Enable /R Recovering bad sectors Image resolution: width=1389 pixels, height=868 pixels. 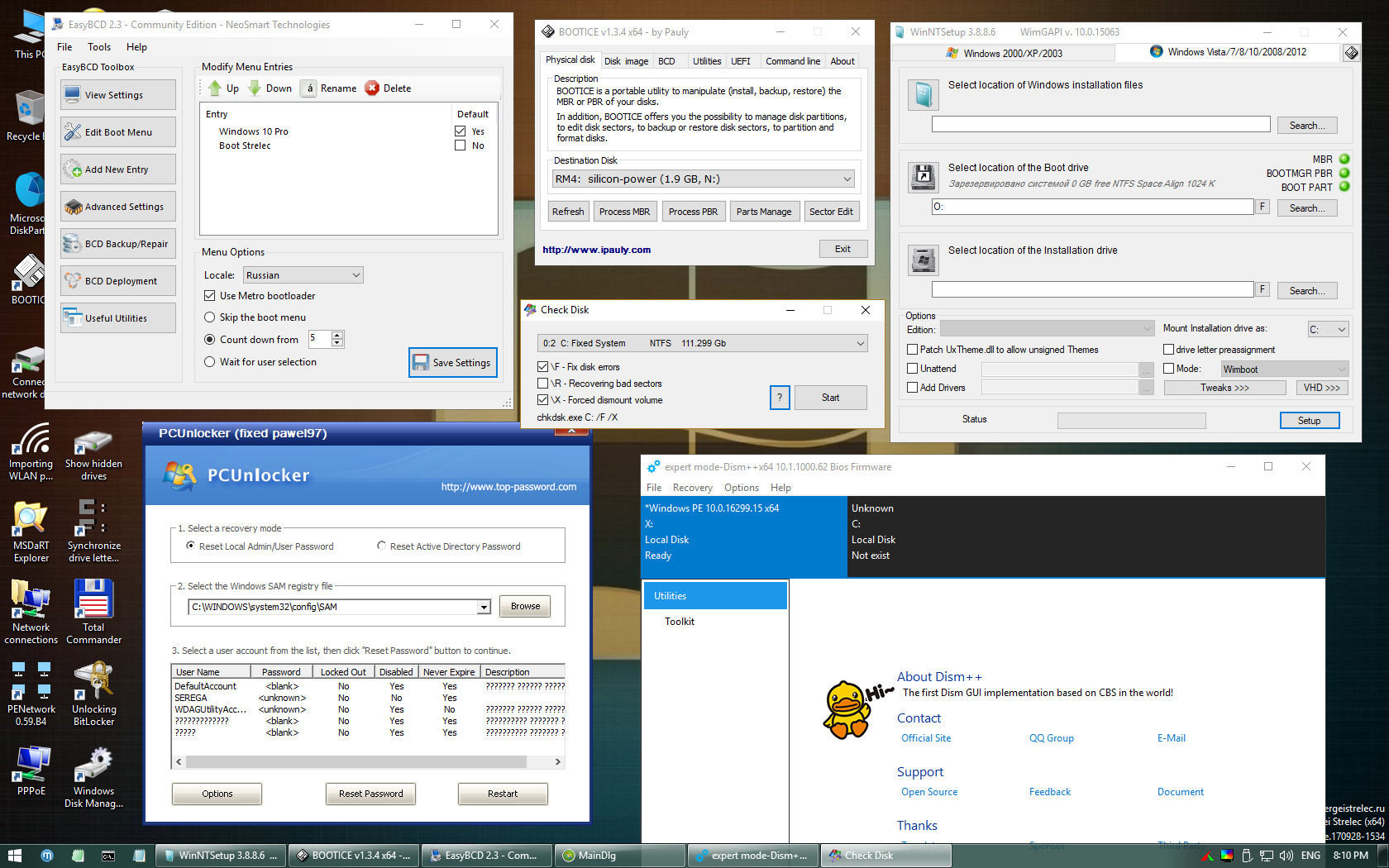[x=543, y=384]
